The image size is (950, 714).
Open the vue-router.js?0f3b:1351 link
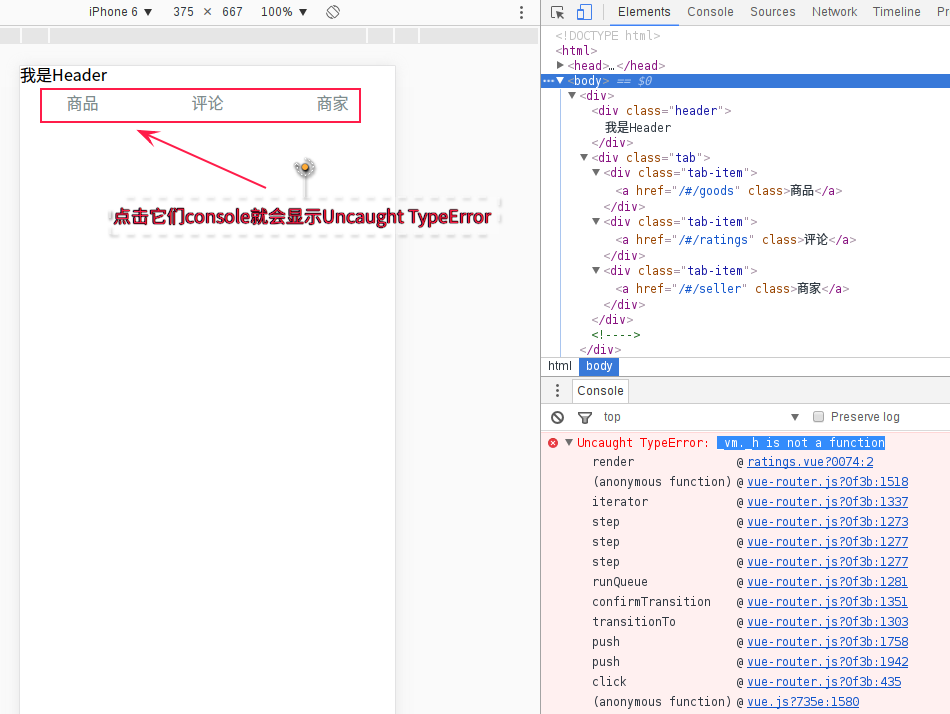coord(827,602)
